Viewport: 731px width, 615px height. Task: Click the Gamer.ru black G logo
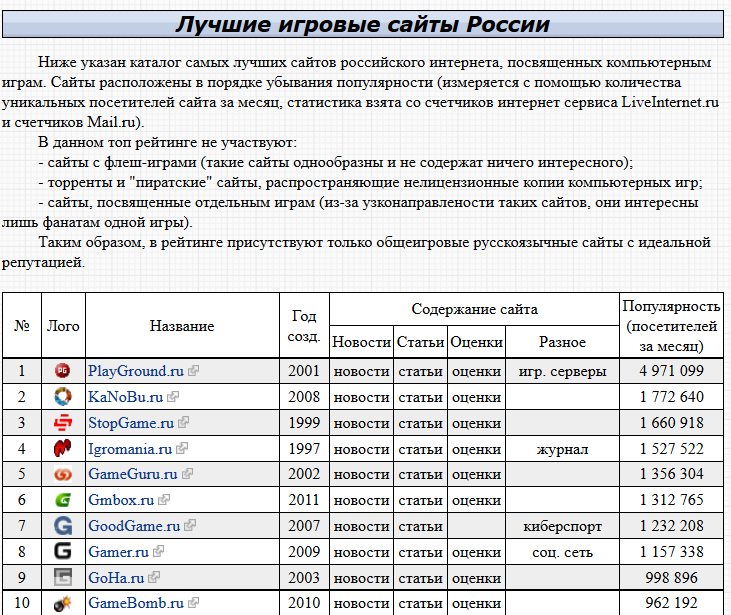62,552
